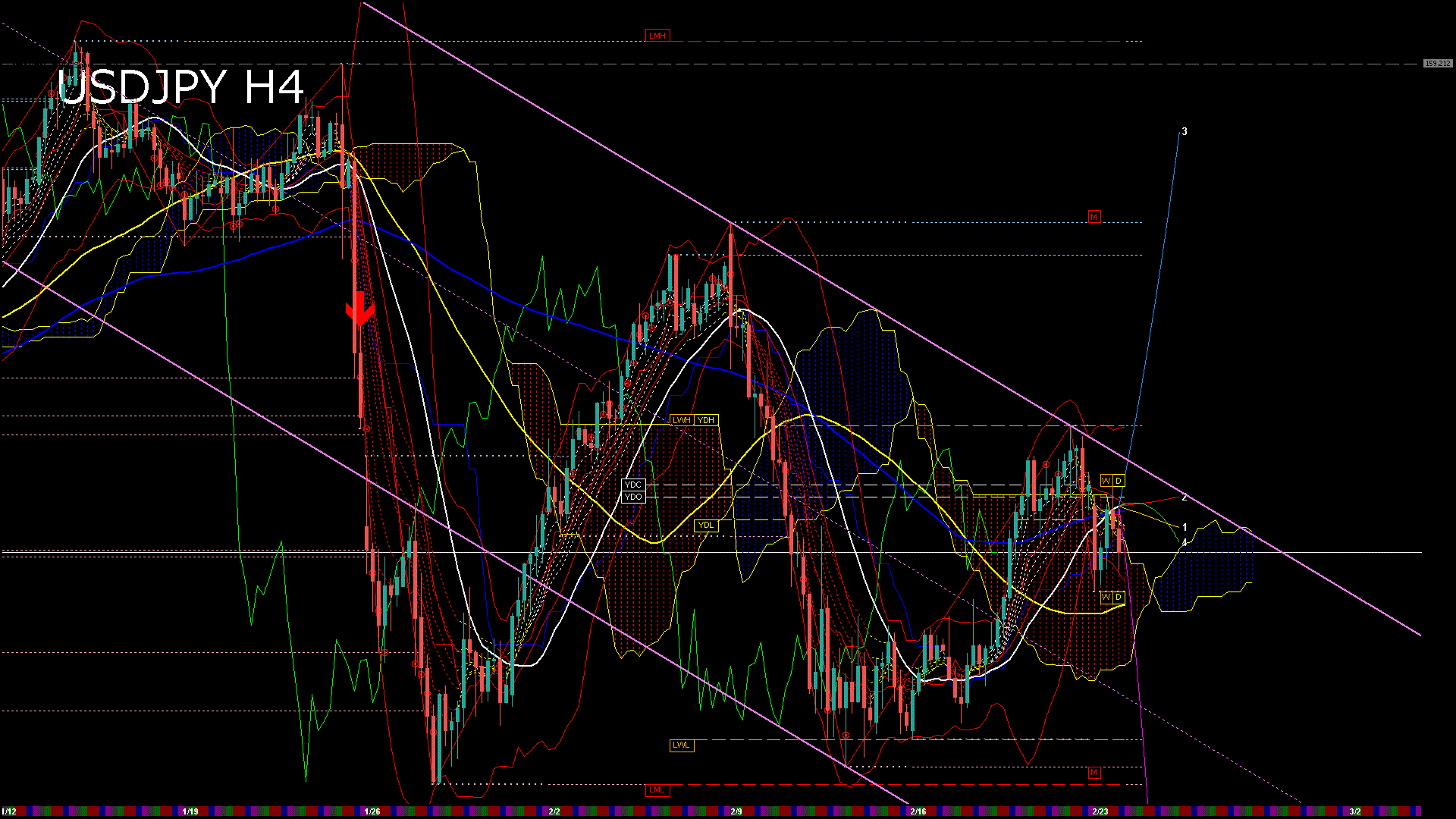Select the upper W pivot label box

[1106, 481]
